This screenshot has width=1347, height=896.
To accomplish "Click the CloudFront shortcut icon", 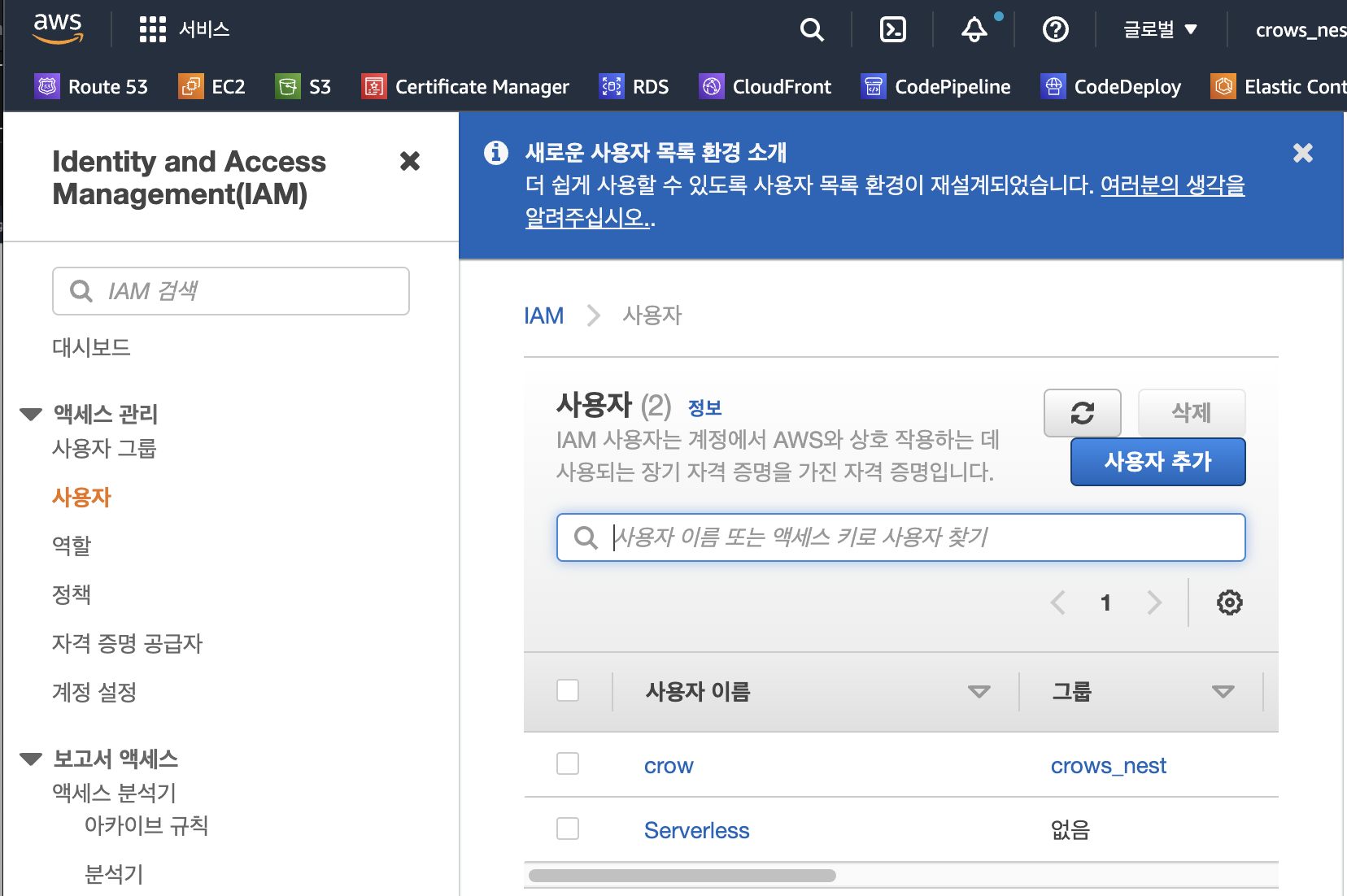I will [x=712, y=85].
